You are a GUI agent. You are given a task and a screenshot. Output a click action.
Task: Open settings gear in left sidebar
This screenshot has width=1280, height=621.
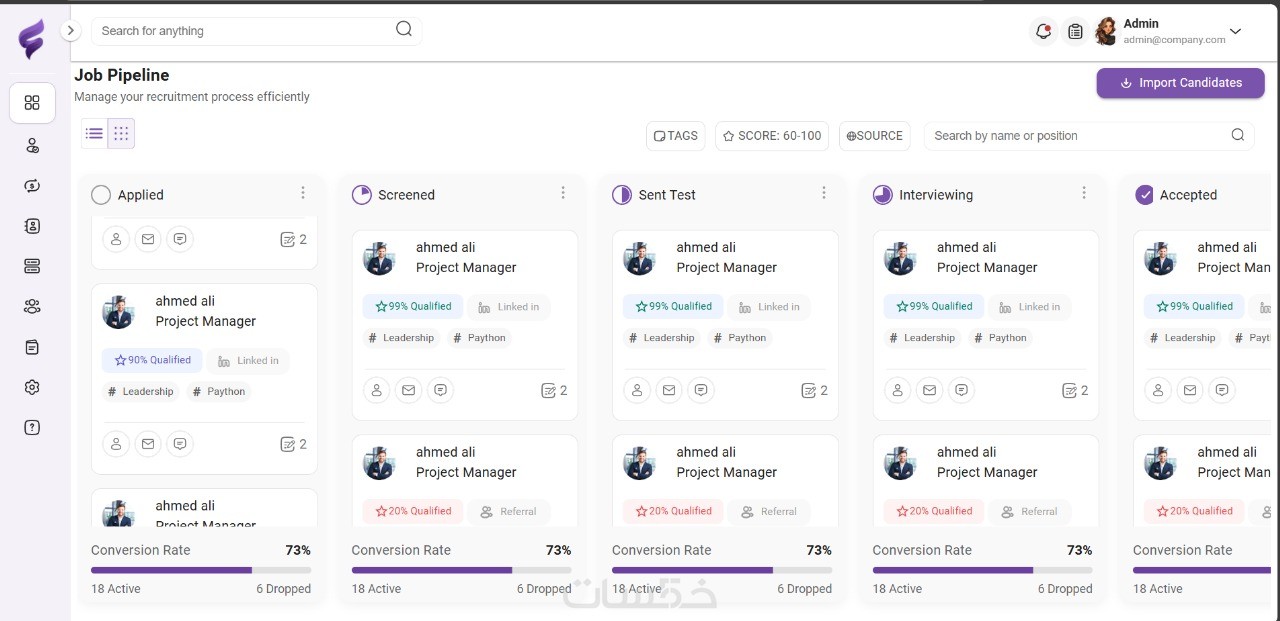pos(32,387)
